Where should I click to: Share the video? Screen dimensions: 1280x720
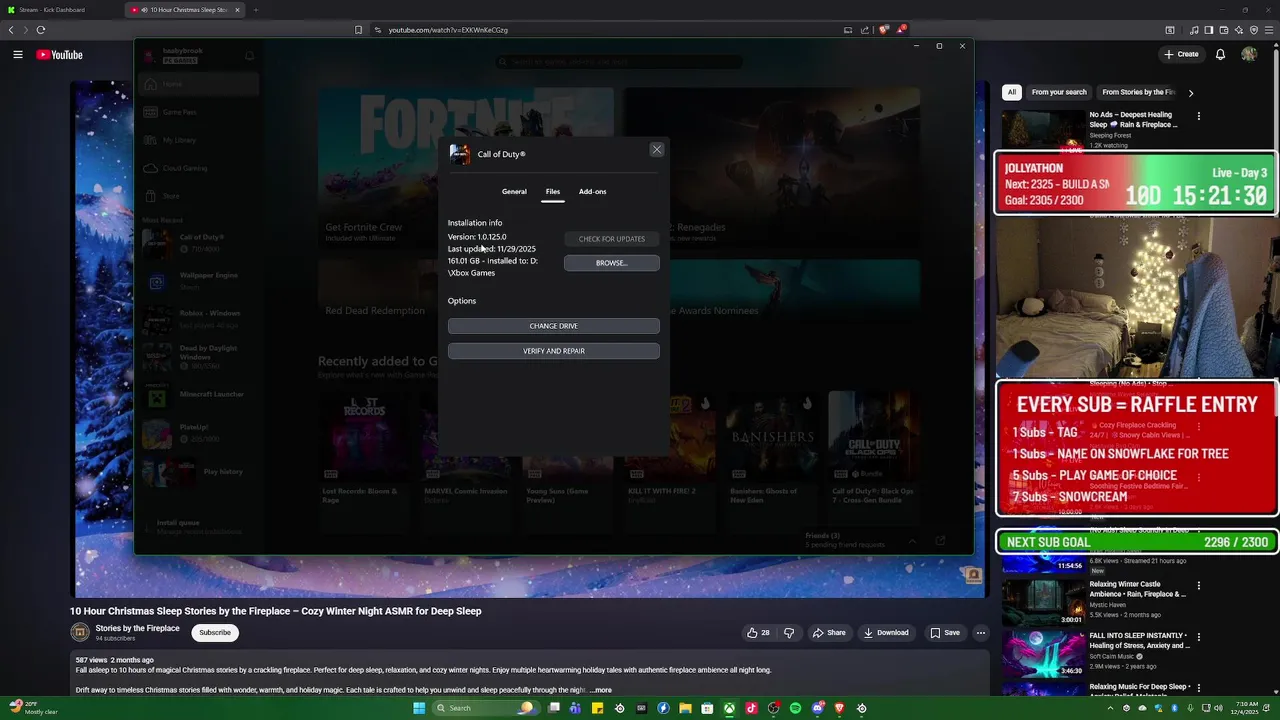(x=829, y=633)
